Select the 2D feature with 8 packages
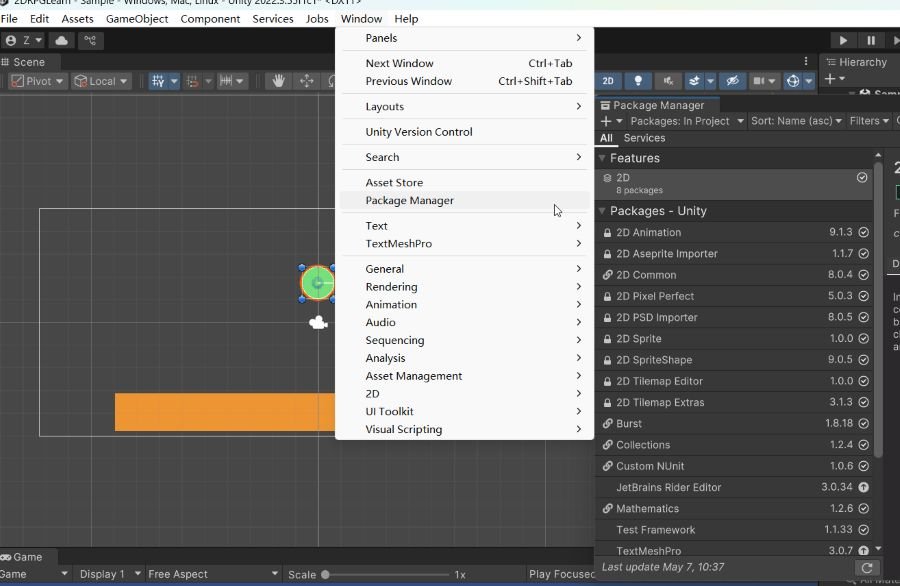This screenshot has height=586, width=900. point(734,183)
